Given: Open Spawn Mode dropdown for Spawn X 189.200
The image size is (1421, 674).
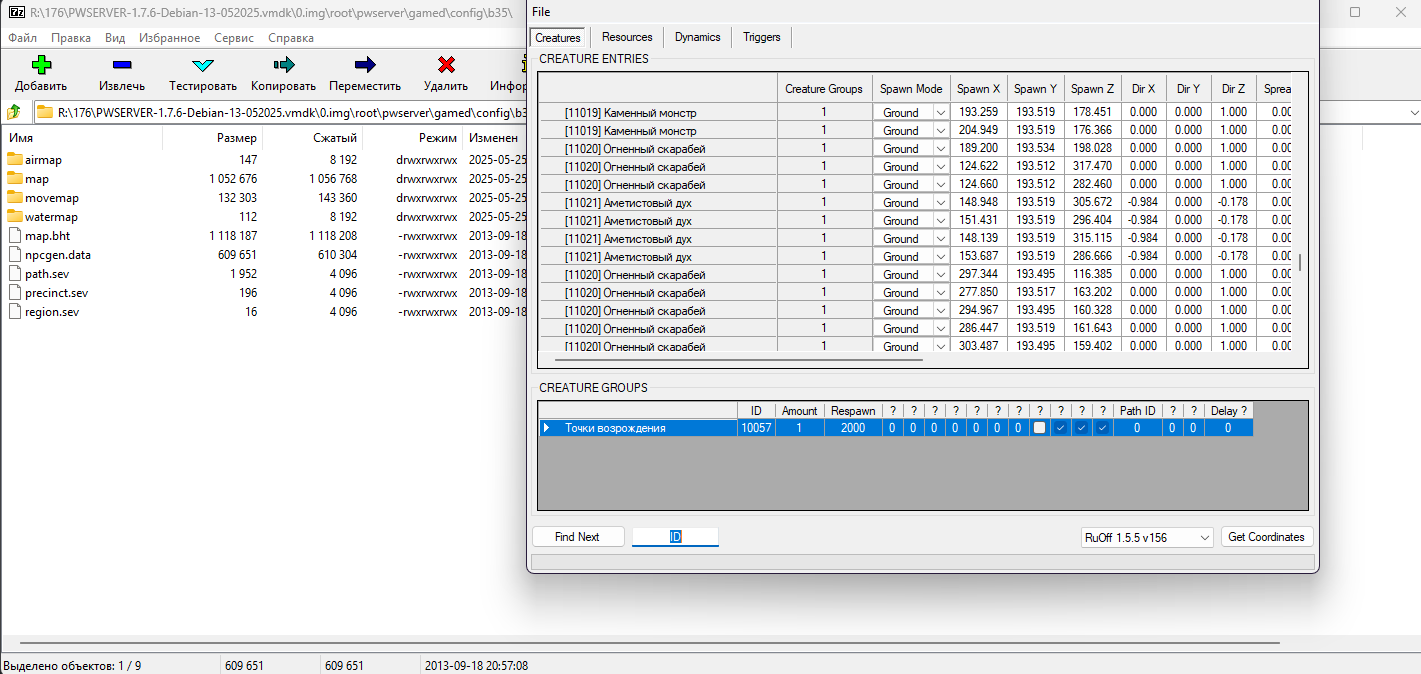Looking at the screenshot, I should click(940, 149).
